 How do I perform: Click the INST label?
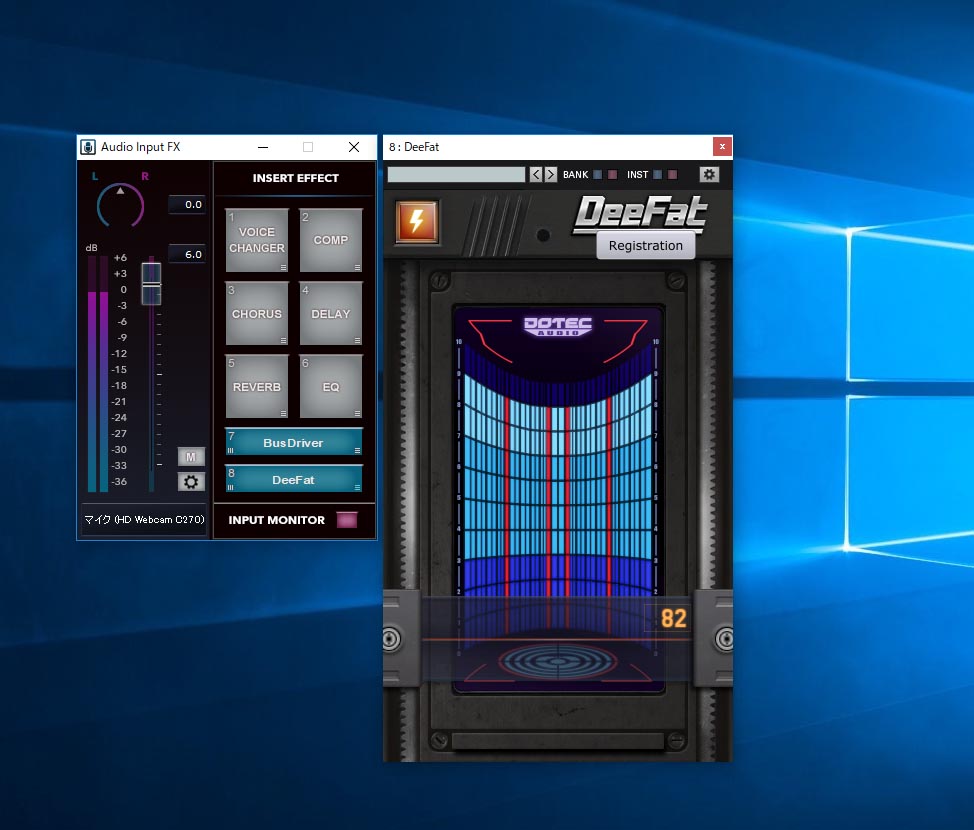coord(637,175)
